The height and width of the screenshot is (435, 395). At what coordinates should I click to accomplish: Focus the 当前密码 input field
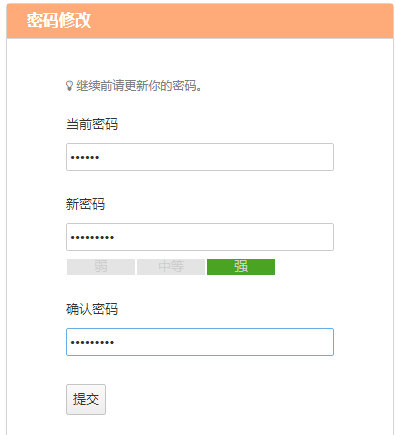200,157
